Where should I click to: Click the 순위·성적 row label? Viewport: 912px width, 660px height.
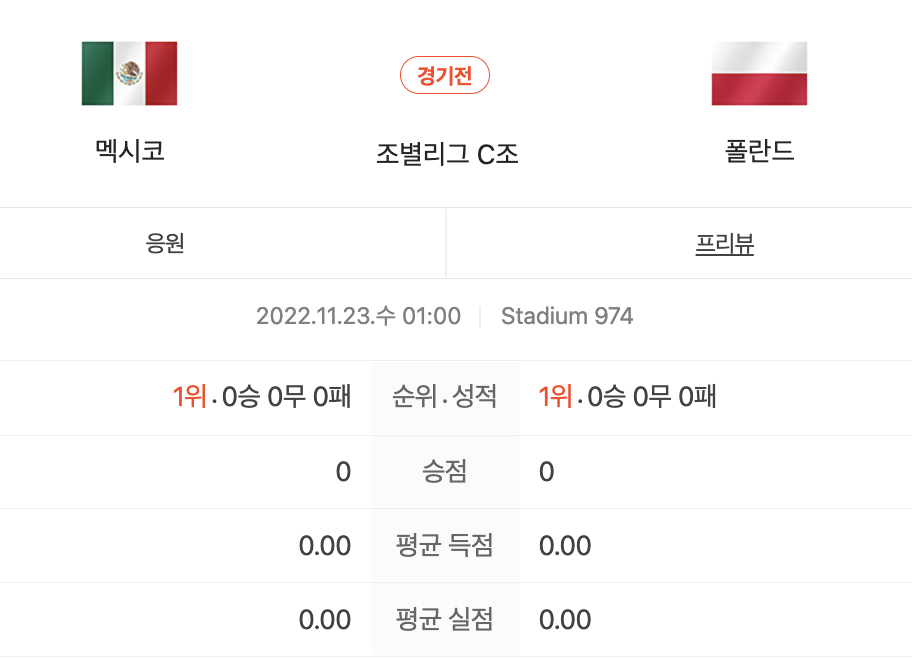445,397
